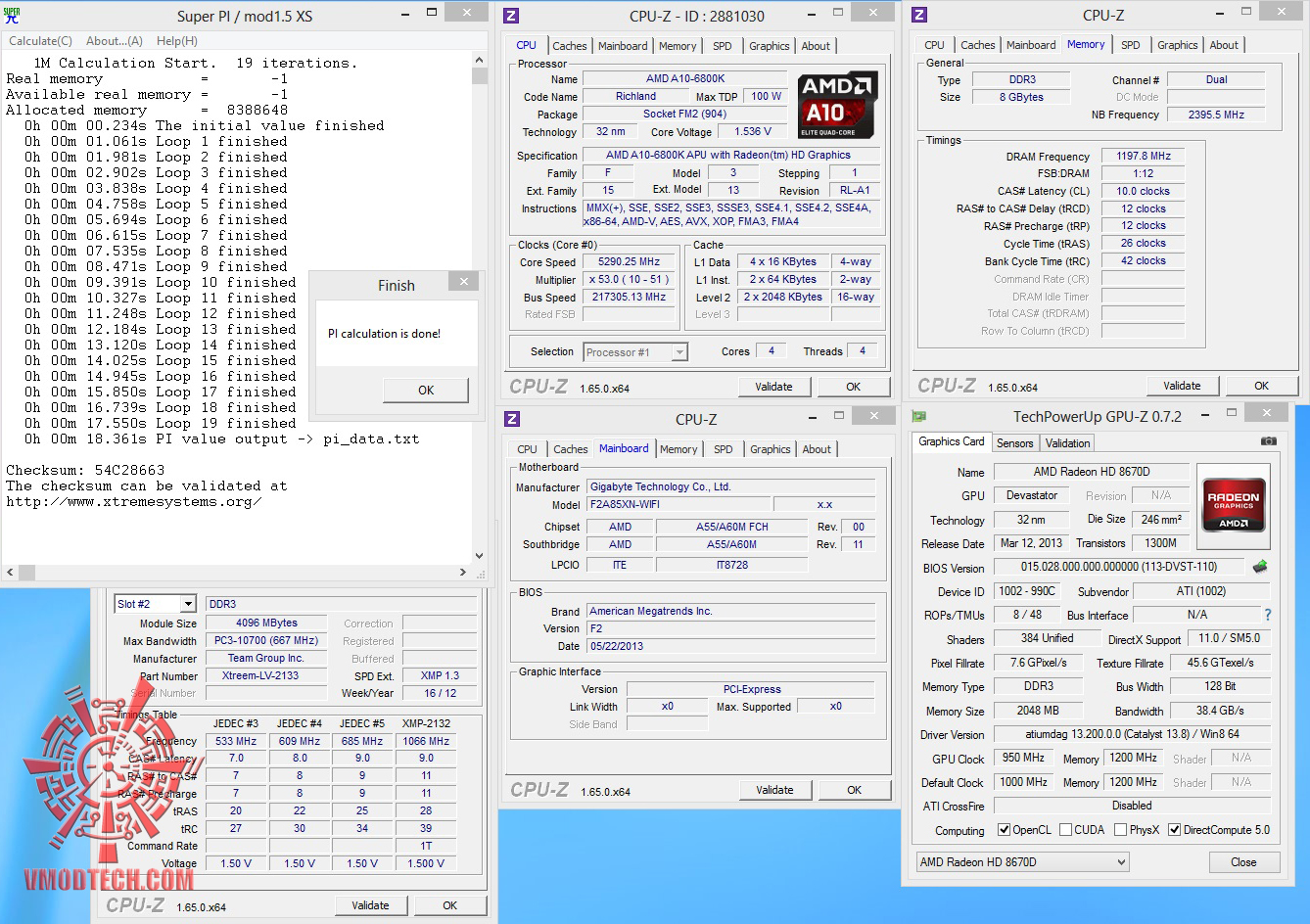The height and width of the screenshot is (924, 1310).
Task: Open the Processor #1 selection dropdown
Action: coord(679,352)
